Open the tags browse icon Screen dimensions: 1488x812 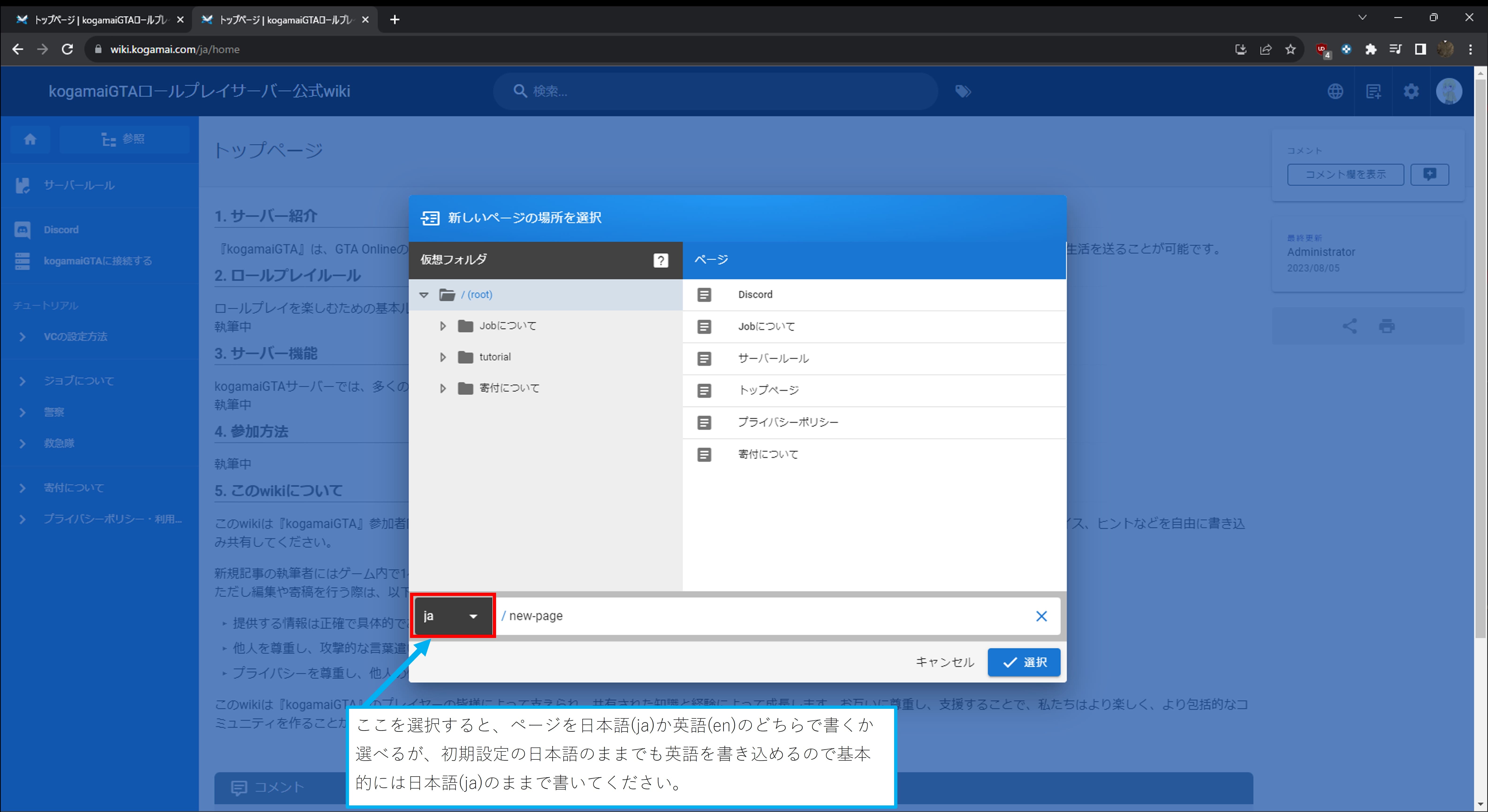pos(962,91)
